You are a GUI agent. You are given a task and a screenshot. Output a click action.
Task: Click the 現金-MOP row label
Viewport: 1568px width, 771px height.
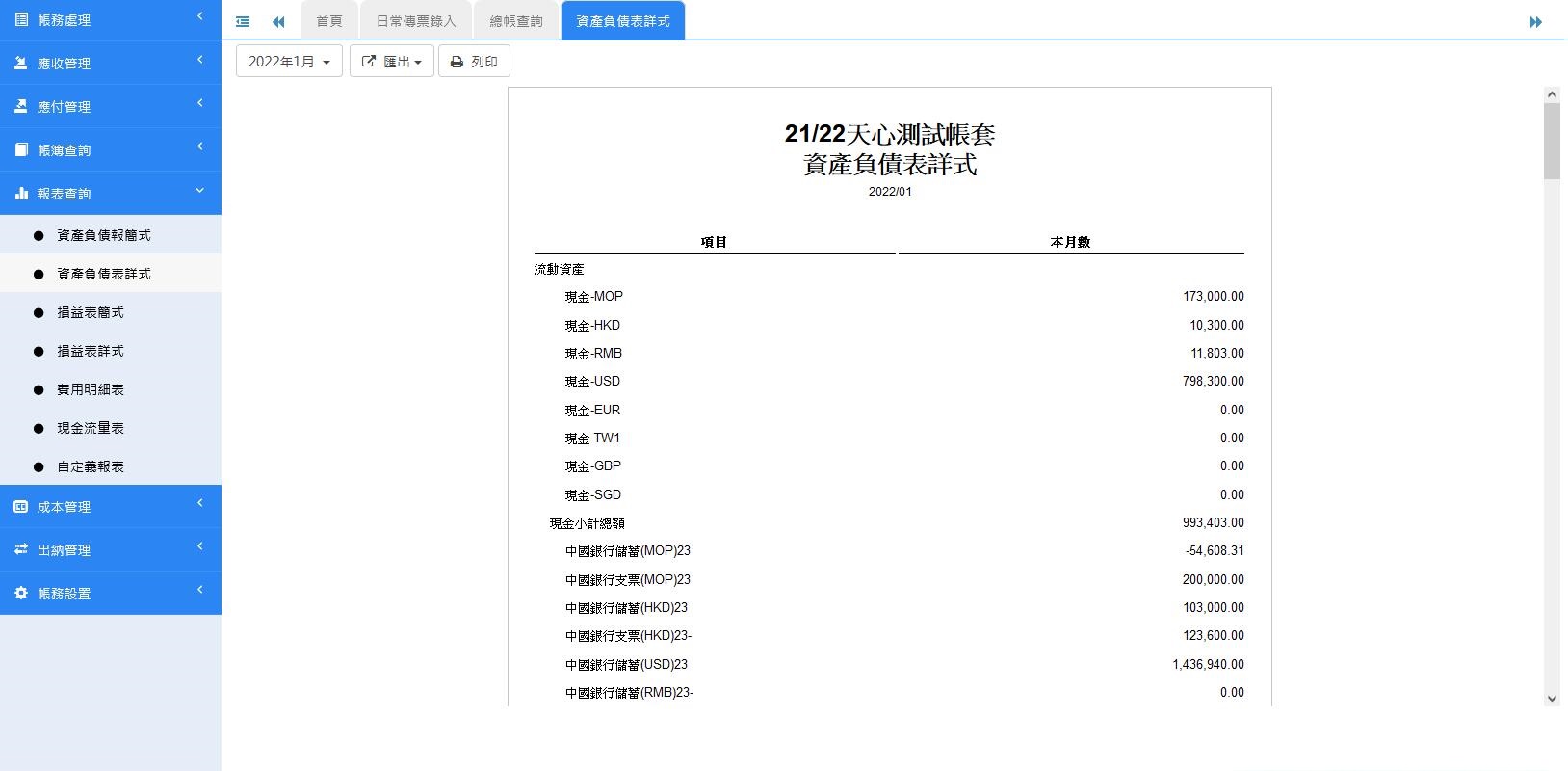pos(593,297)
